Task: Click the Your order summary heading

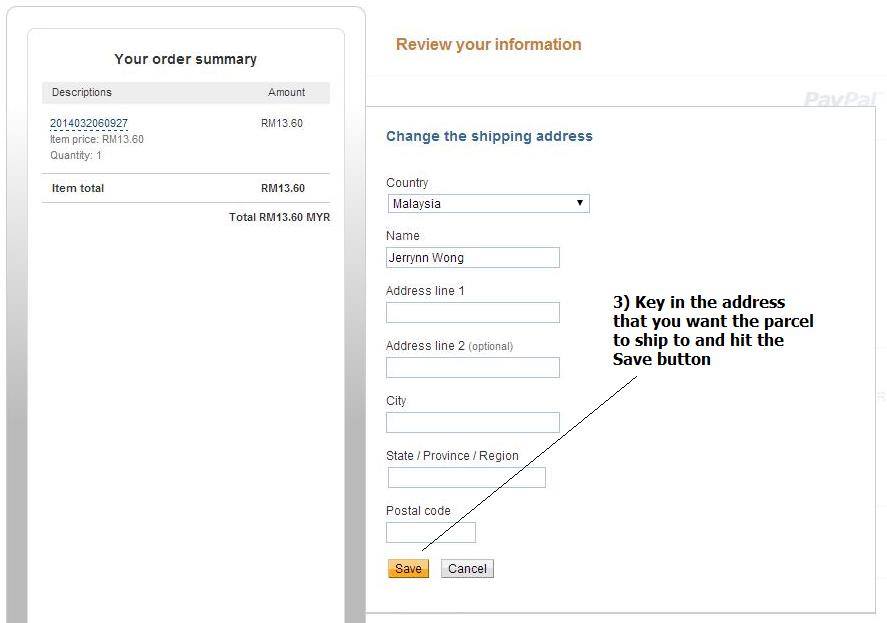Action: pos(186,59)
